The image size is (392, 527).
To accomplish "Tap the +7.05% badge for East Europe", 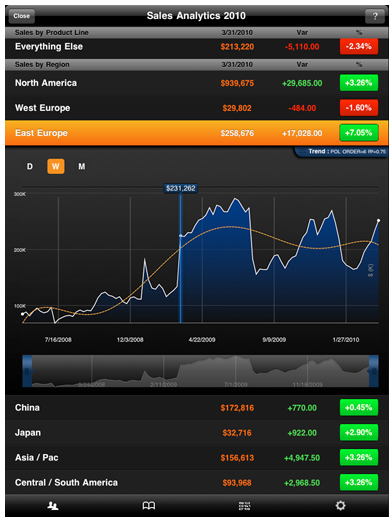I will tap(359, 133).
